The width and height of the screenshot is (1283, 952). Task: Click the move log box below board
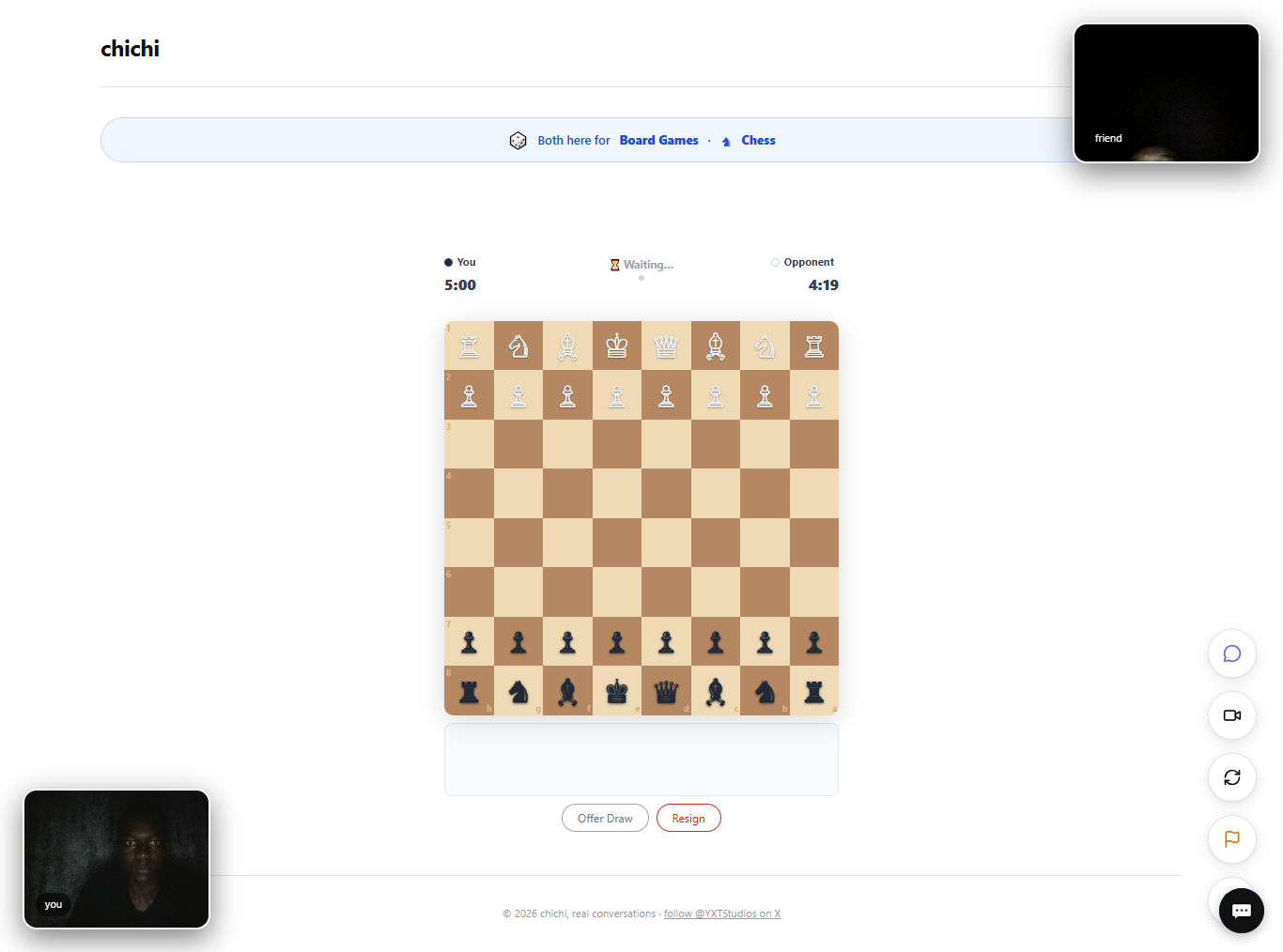click(641, 760)
